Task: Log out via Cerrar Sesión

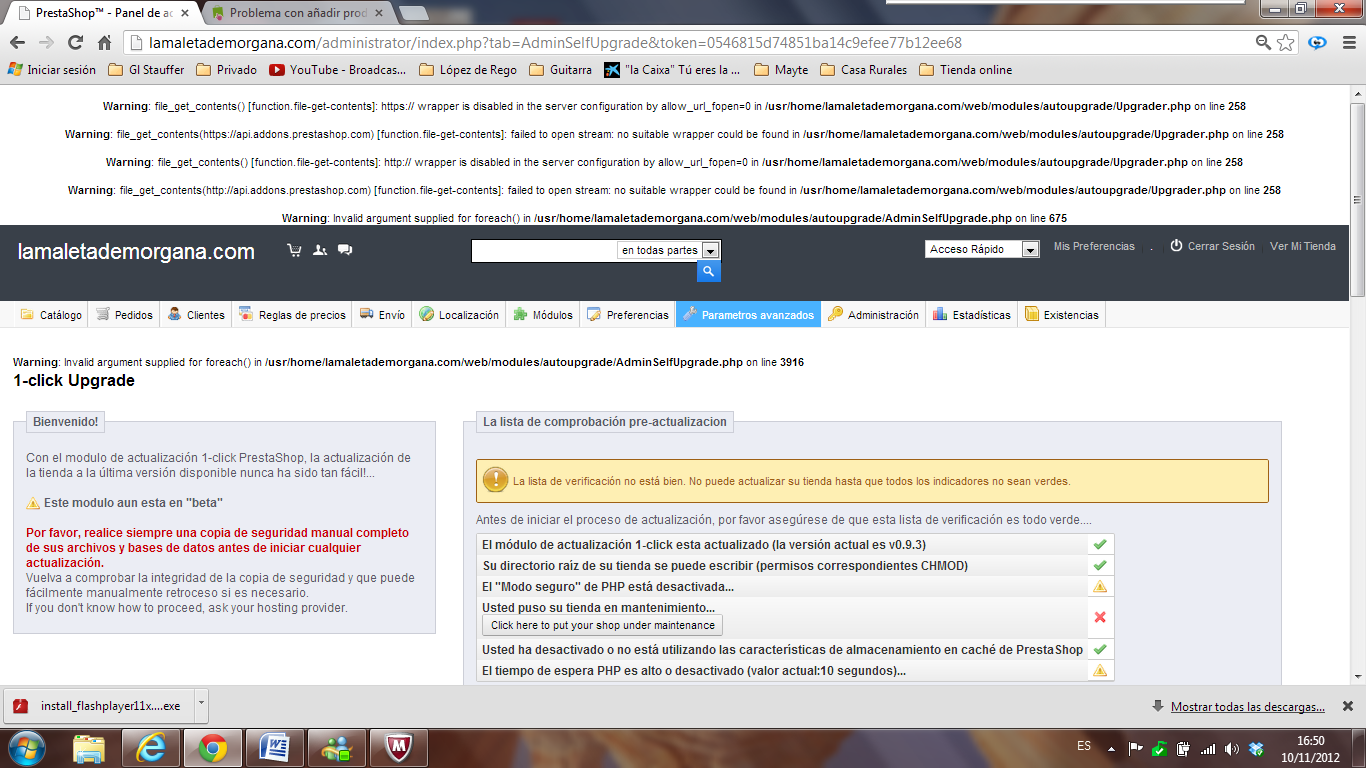Action: 1212,246
